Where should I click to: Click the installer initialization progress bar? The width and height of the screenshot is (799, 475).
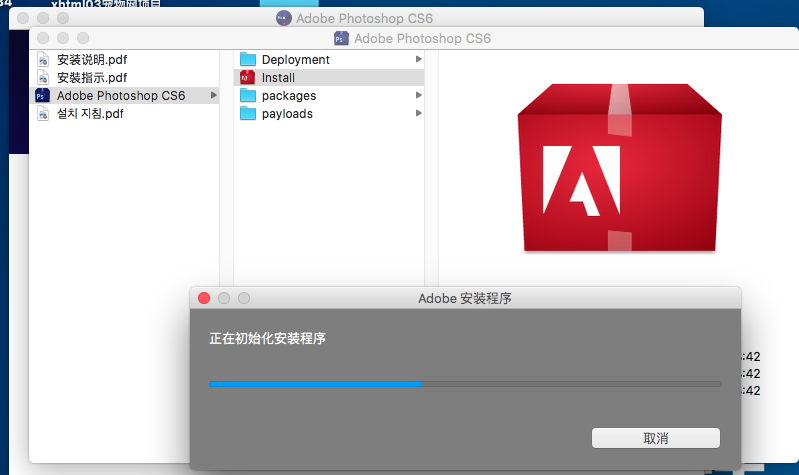tap(465, 384)
